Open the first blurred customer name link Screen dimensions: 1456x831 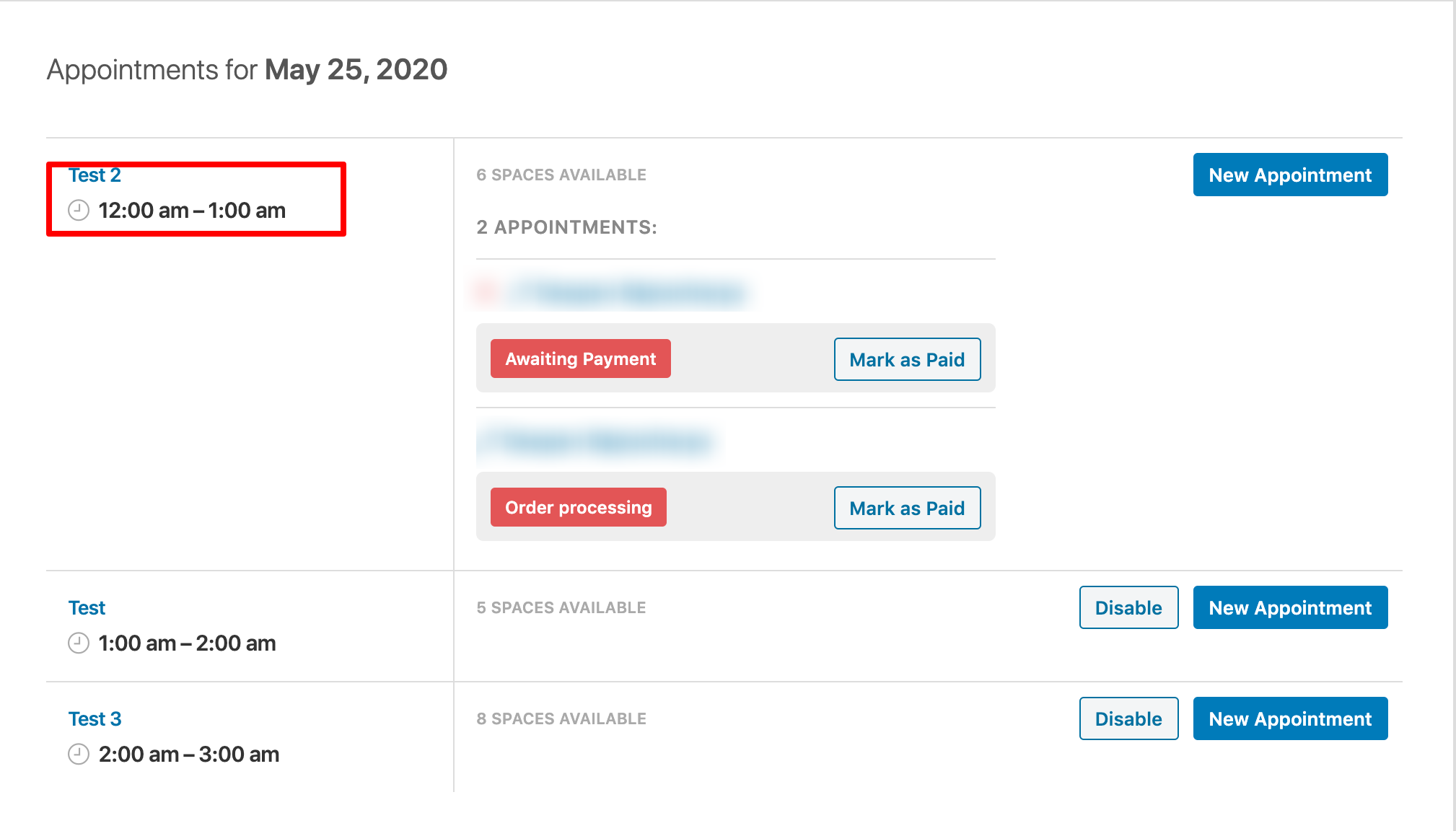628,293
